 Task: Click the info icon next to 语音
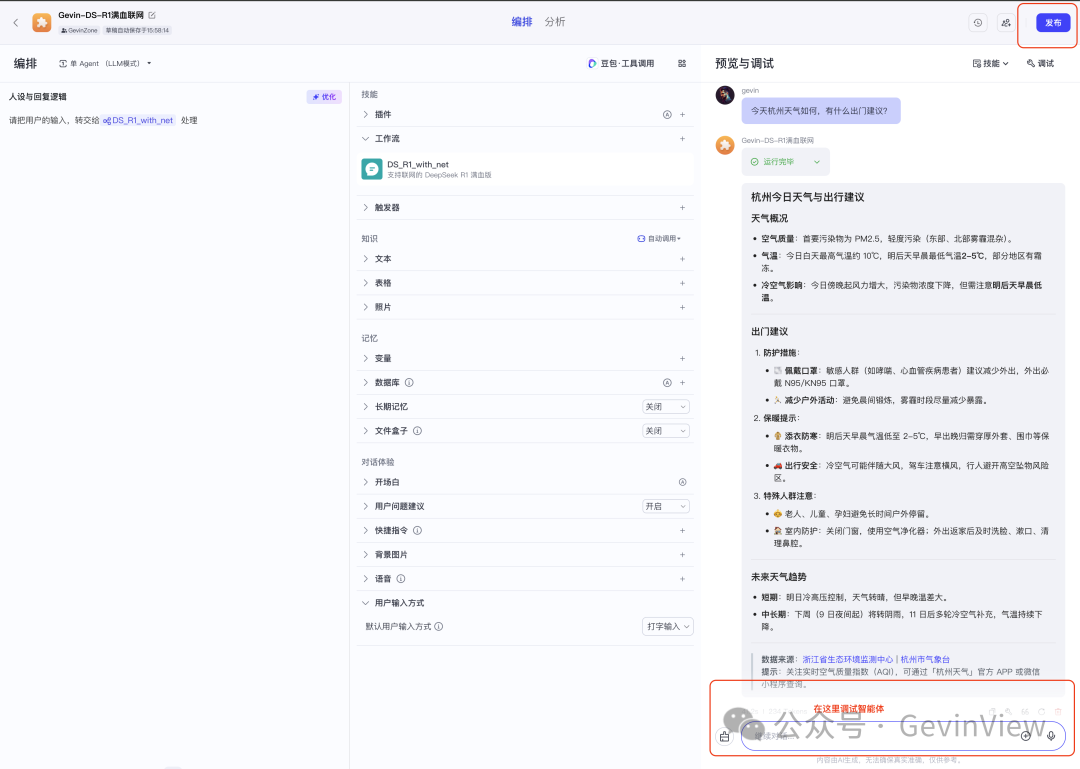pos(401,579)
